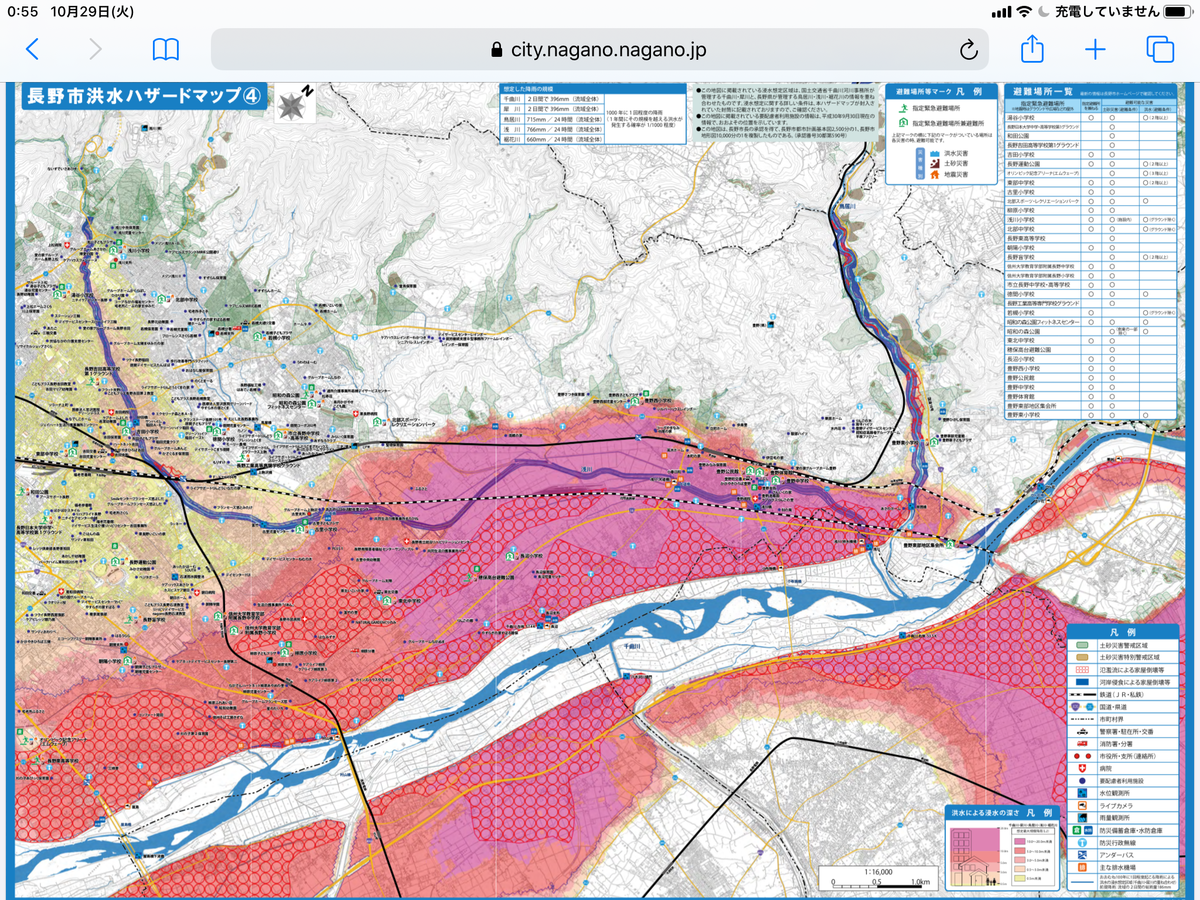Tap the Wi-Fi status icon
This screenshot has height=900, width=1200.
tap(1024, 11)
